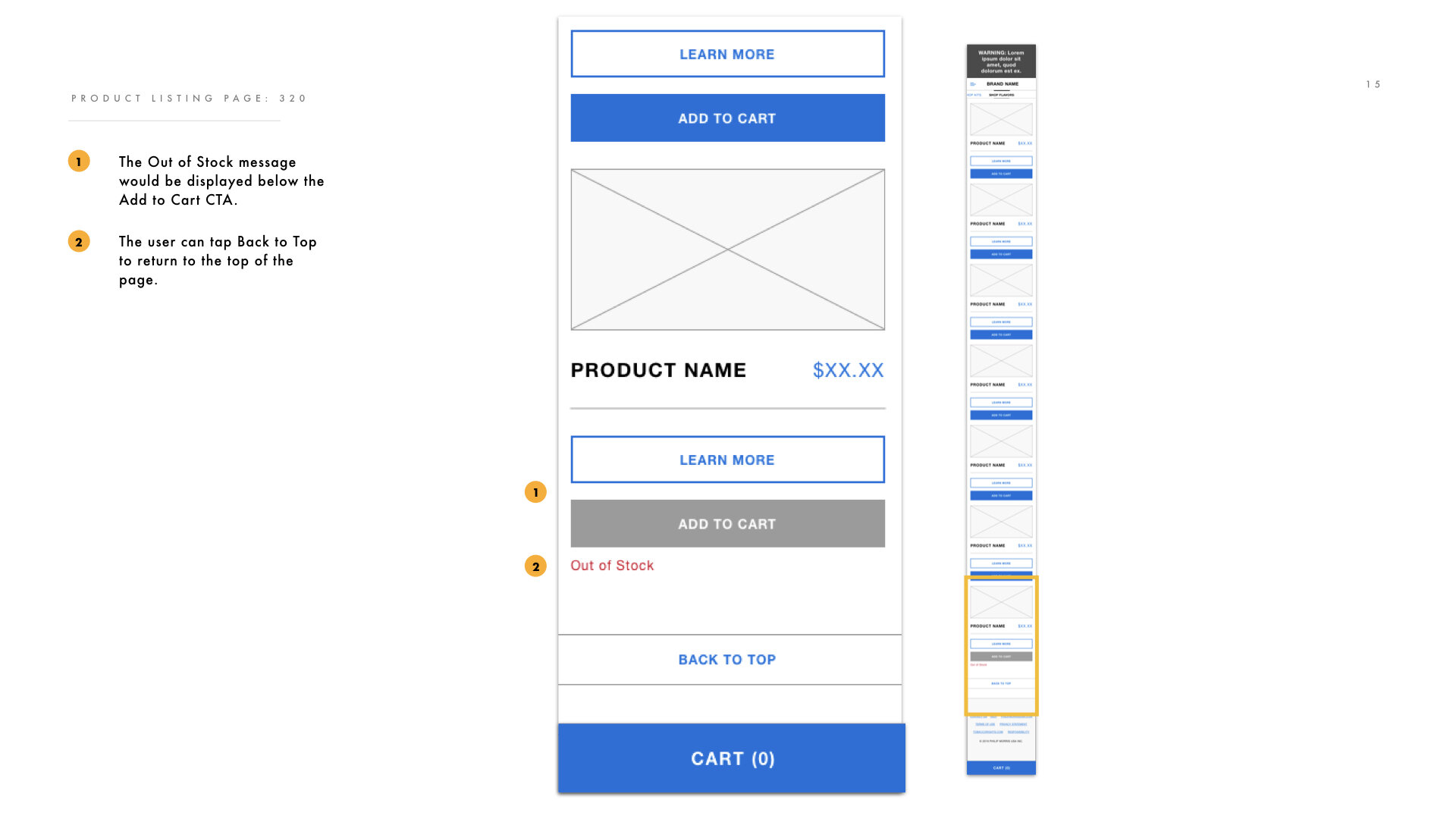Click the greyed-out ADD TO CART button
The width and height of the screenshot is (1456, 819).
(727, 523)
